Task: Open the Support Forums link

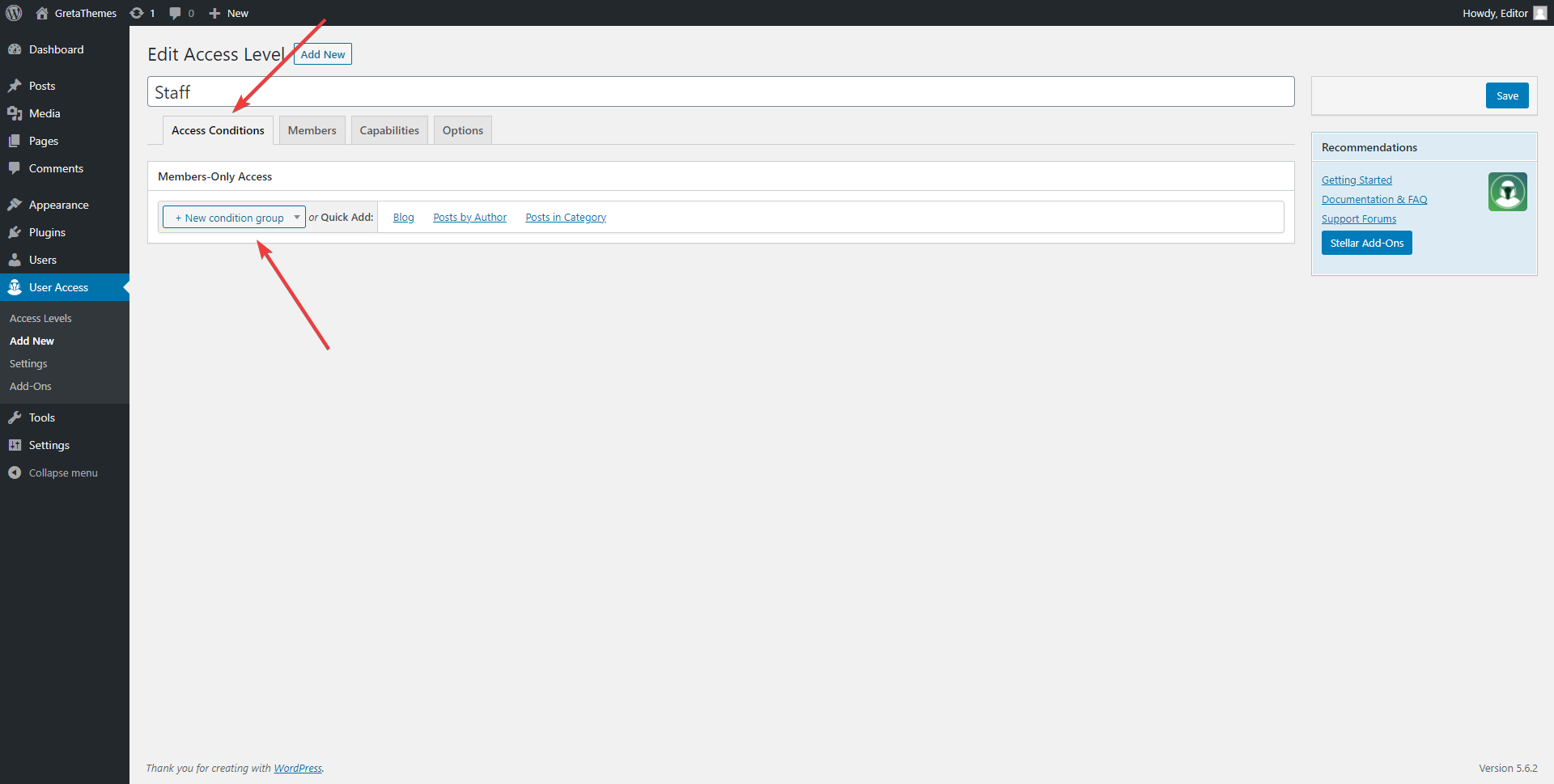Action: tap(1359, 218)
